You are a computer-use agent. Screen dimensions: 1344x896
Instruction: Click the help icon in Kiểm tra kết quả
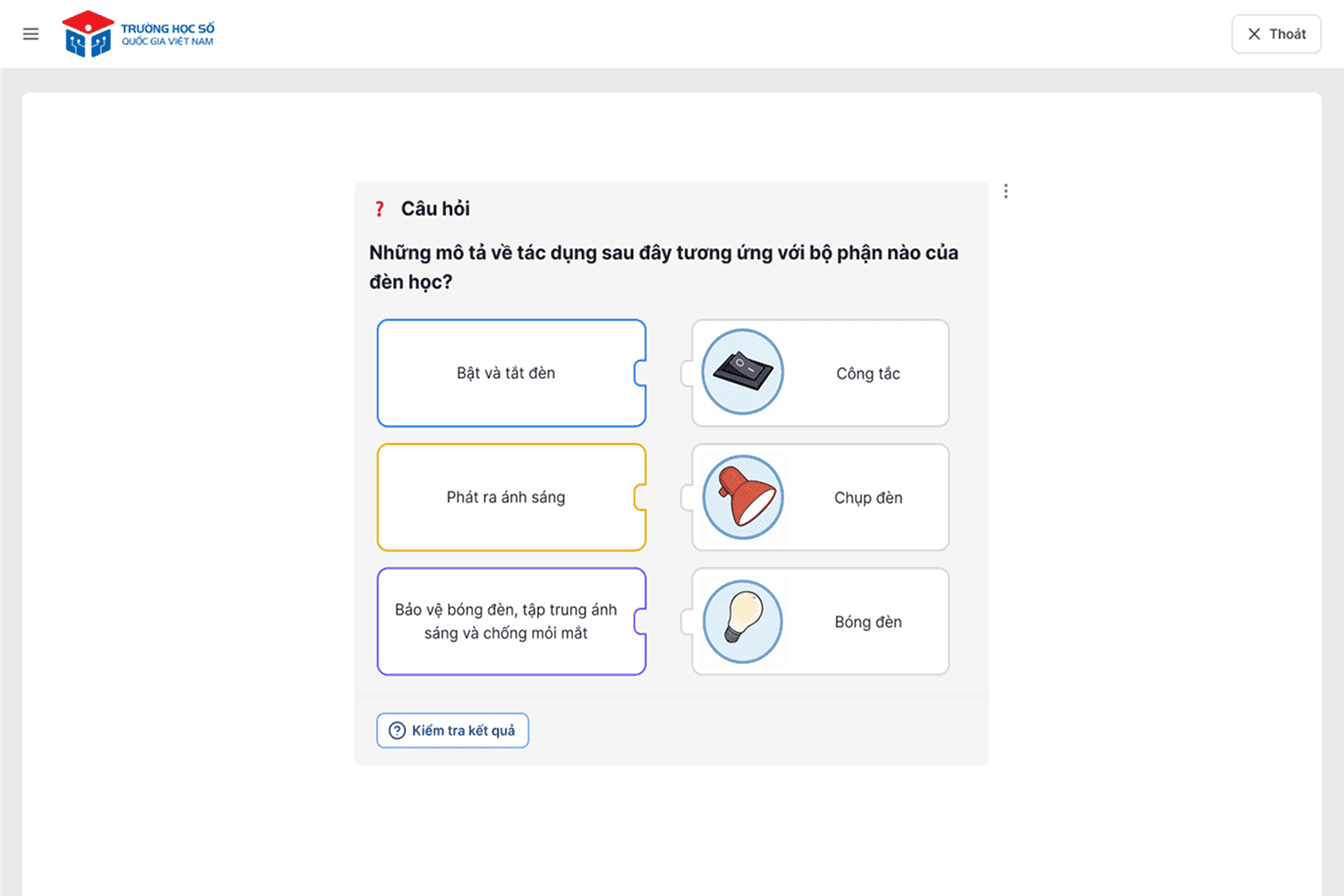(397, 731)
